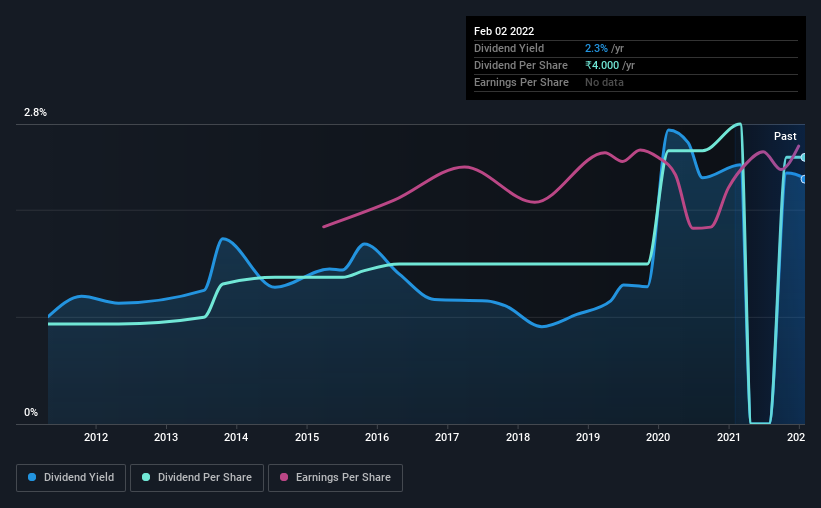
Task: Toggle the Dividend Per Share legend button
Action: (x=197, y=478)
